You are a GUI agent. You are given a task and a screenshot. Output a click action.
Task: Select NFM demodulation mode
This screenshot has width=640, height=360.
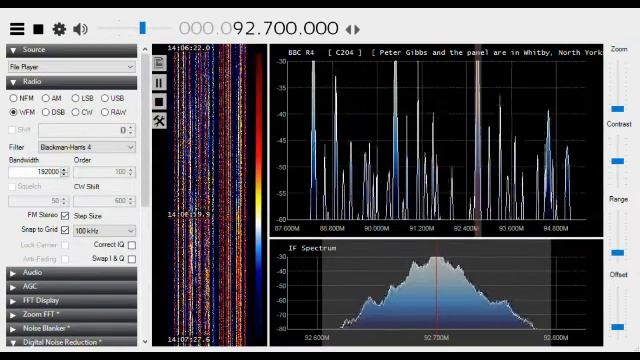(x=13, y=98)
